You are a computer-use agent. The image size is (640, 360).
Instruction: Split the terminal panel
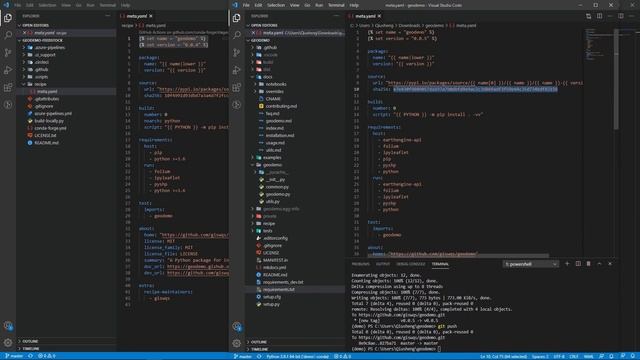click(x=578, y=264)
